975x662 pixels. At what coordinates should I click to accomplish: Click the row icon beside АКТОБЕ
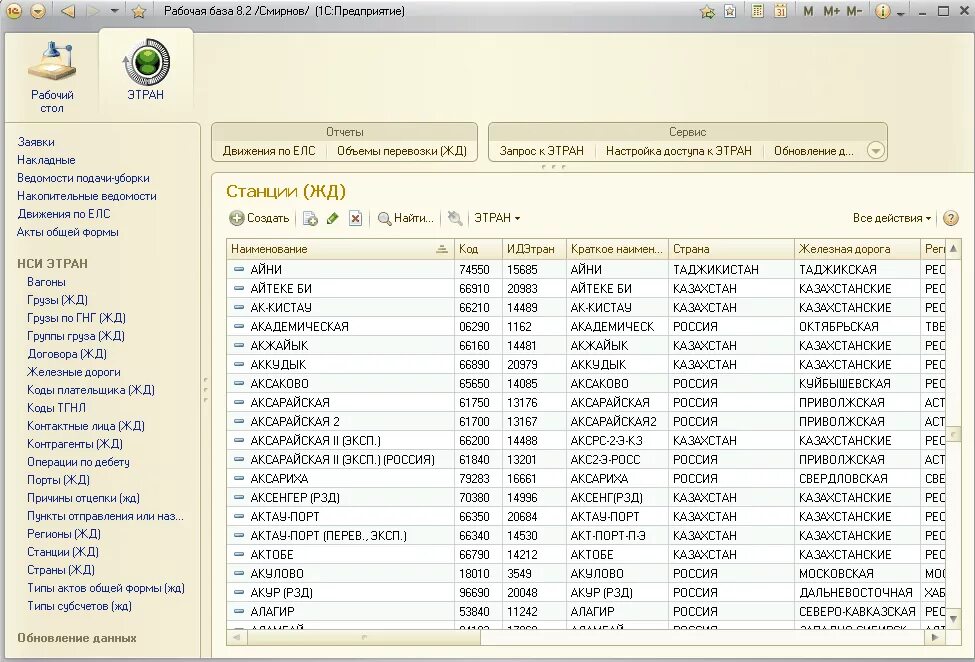[x=239, y=554]
